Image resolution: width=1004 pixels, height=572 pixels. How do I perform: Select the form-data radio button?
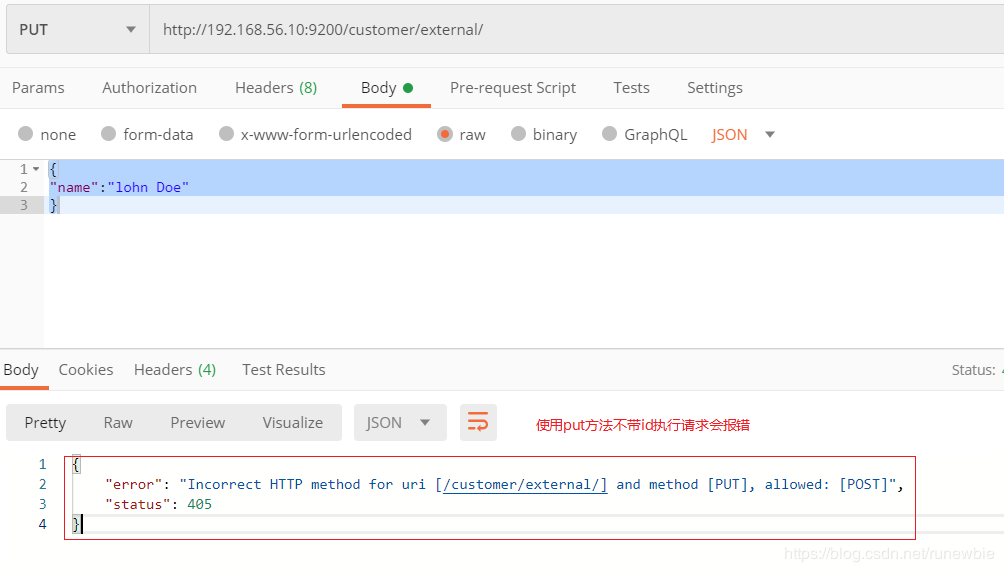[x=108, y=134]
